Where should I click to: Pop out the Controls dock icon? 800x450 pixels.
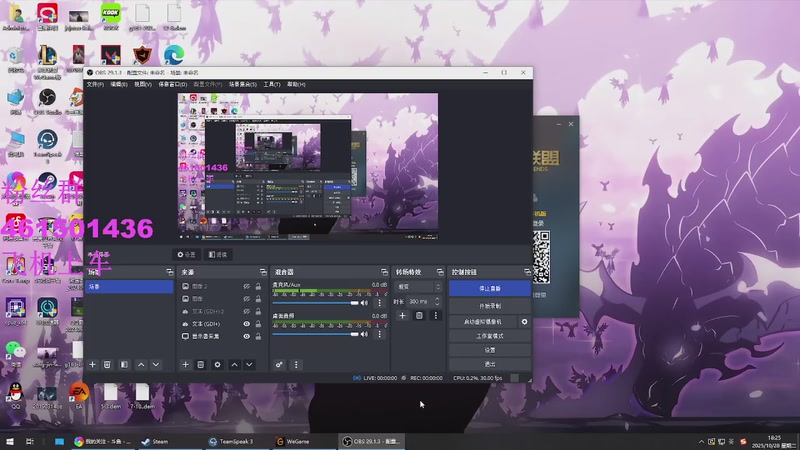tap(527, 272)
